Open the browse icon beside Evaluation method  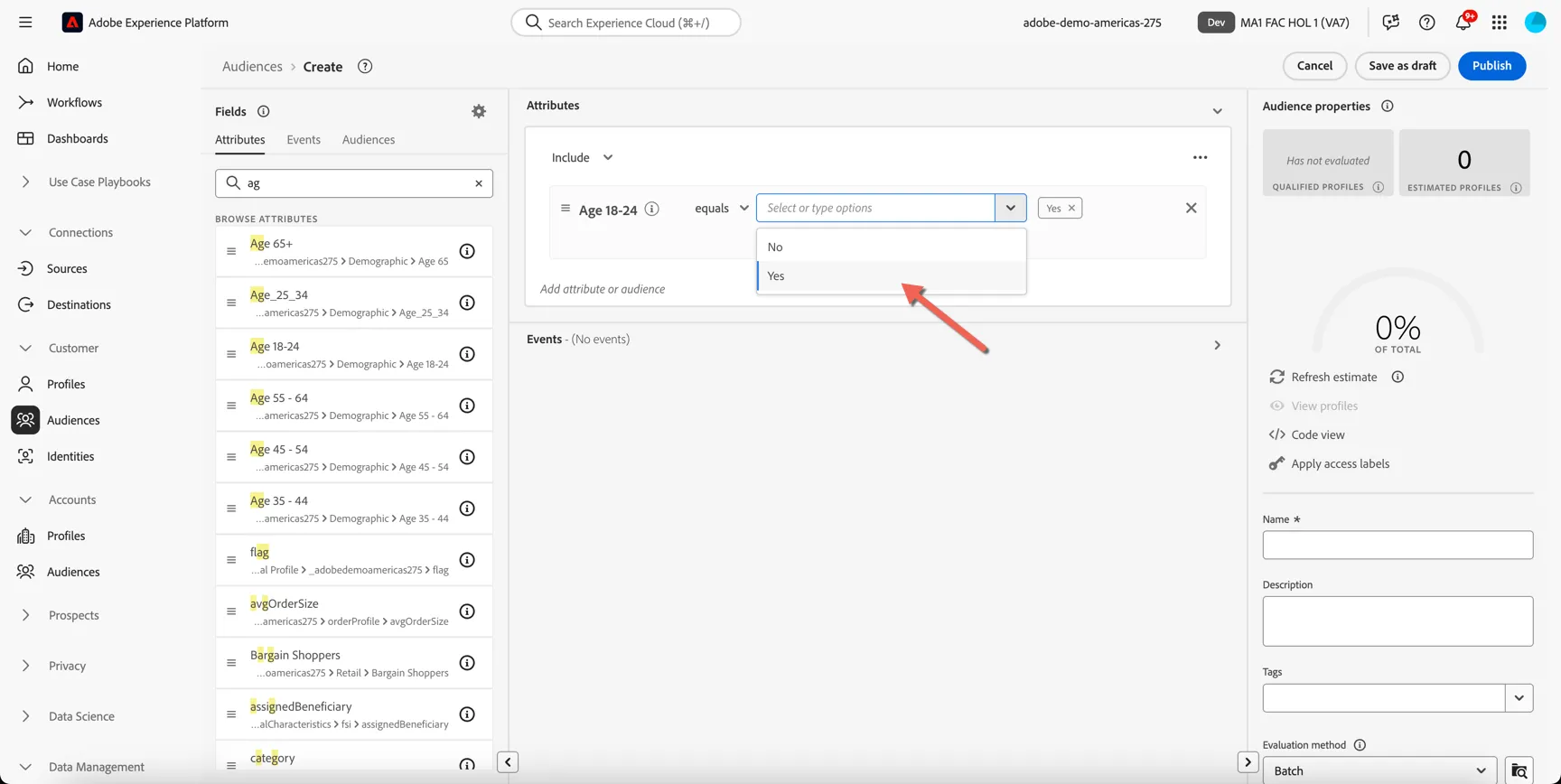point(1519,770)
